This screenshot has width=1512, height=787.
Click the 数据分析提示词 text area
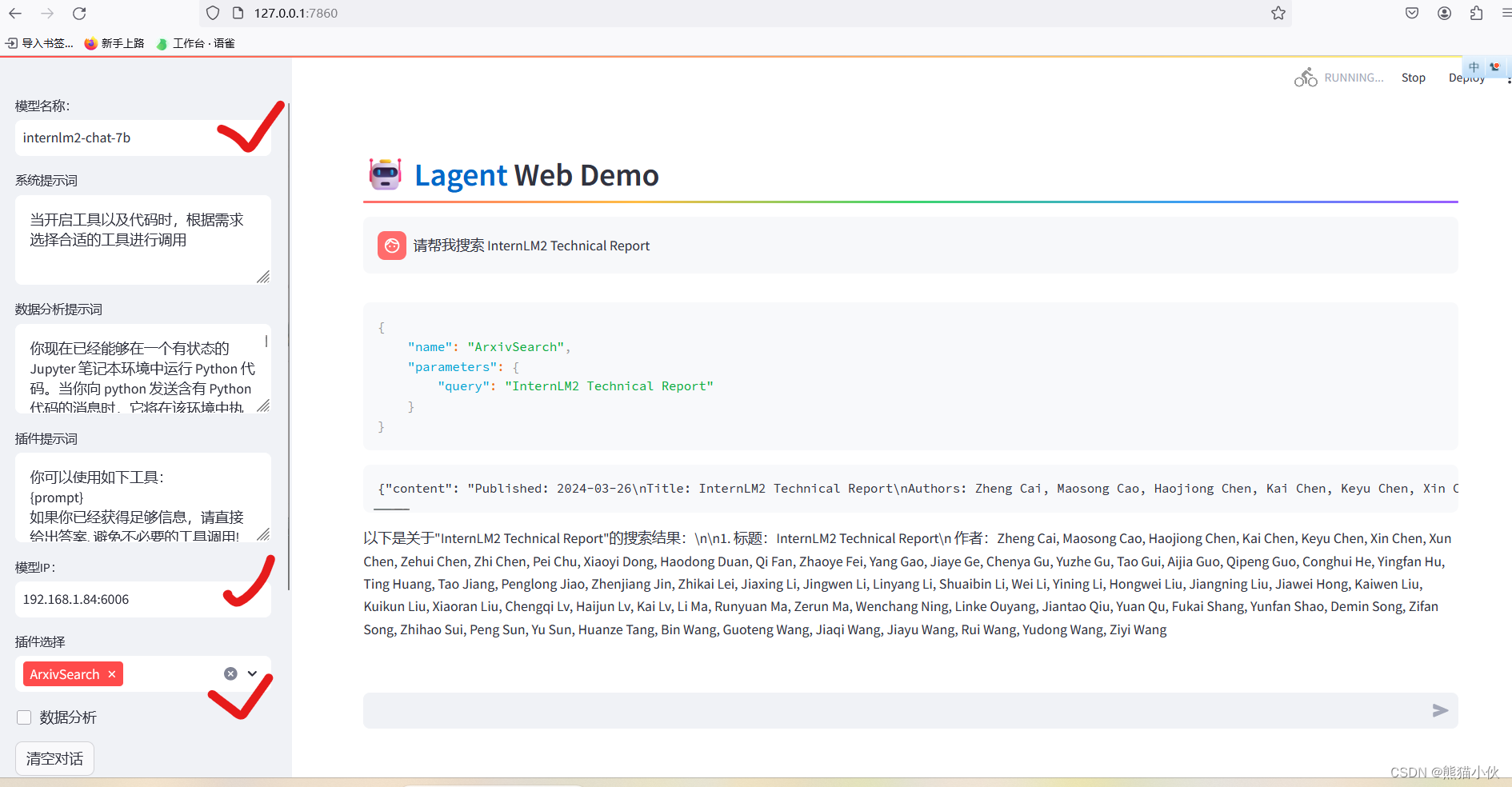tap(142, 369)
